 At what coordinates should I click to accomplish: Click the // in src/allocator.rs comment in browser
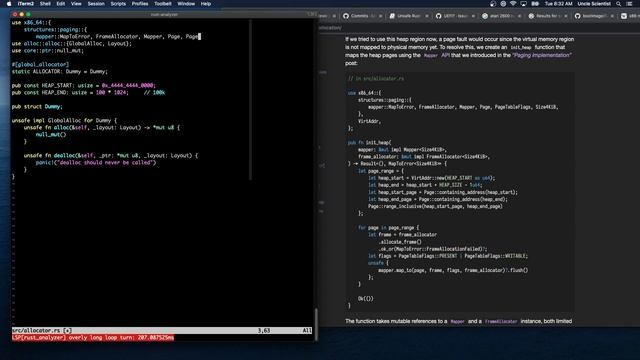pos(376,78)
